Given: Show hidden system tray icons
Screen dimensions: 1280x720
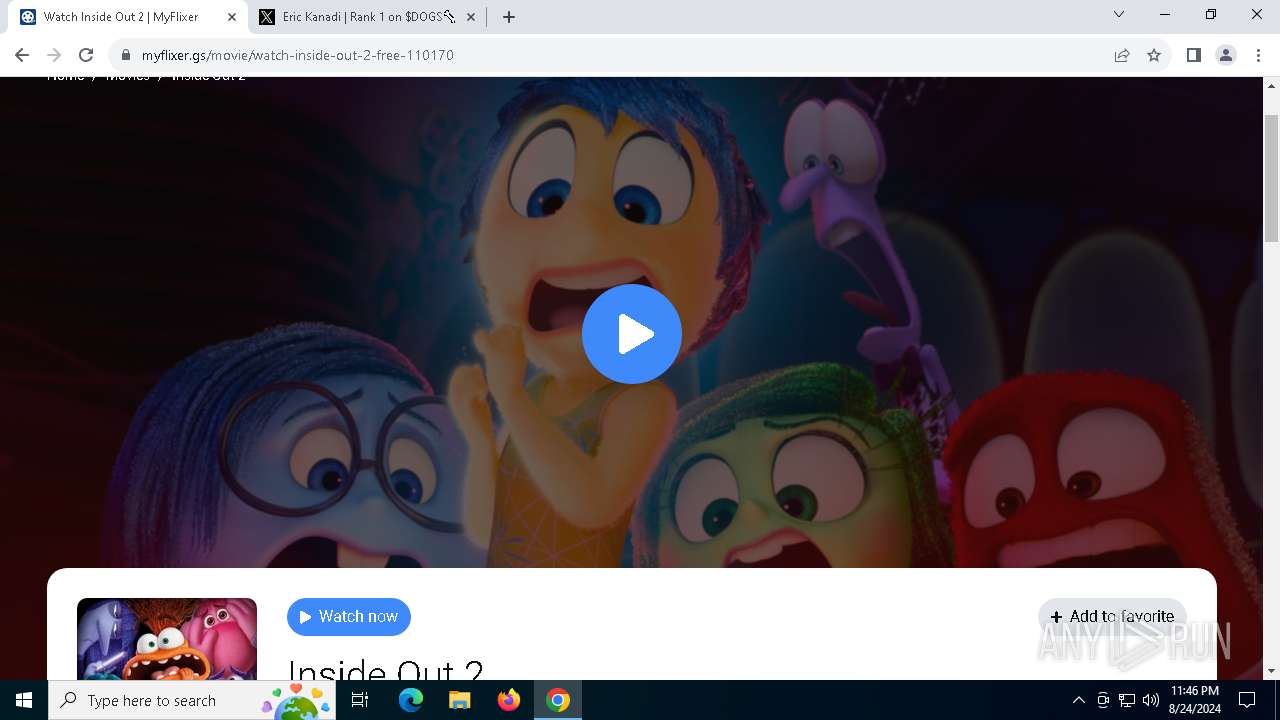Looking at the screenshot, I should pyautogui.click(x=1078, y=700).
